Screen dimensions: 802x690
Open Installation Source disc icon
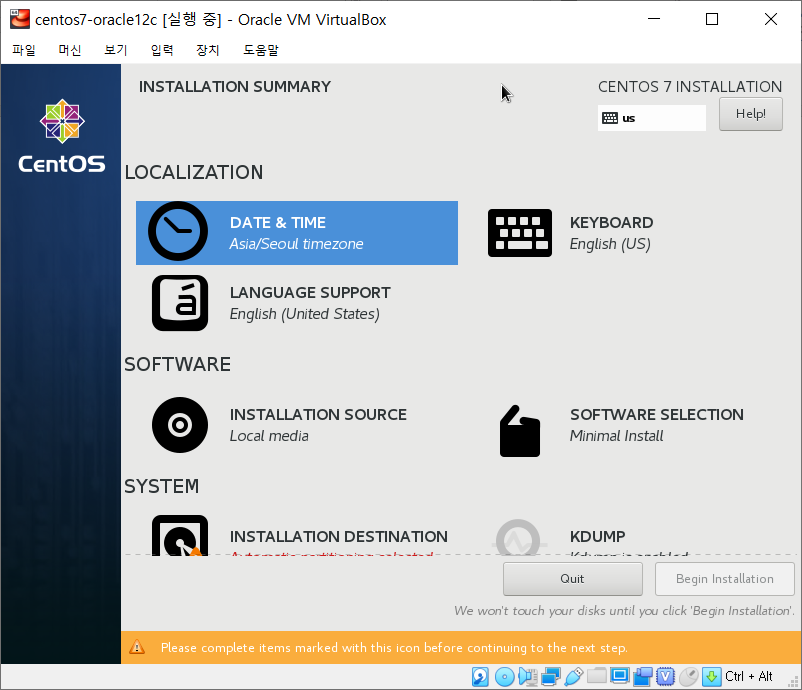(180, 425)
